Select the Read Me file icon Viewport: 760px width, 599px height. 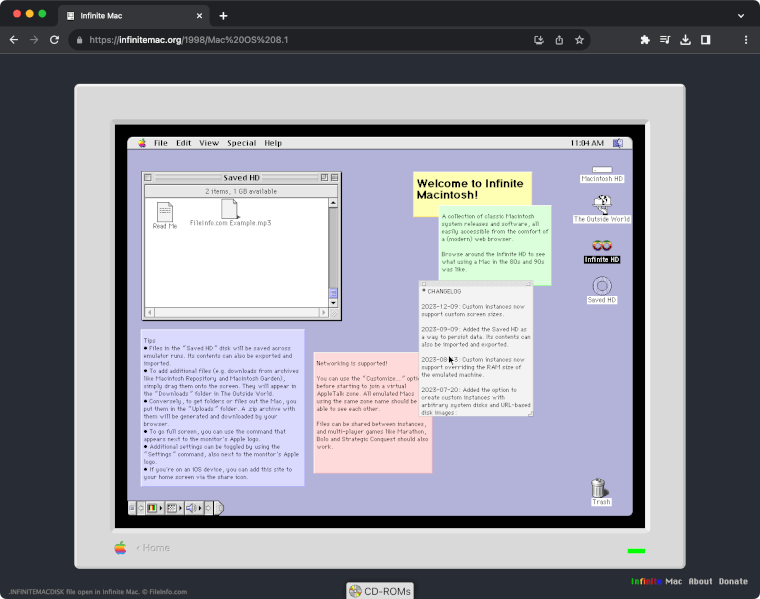[164, 212]
